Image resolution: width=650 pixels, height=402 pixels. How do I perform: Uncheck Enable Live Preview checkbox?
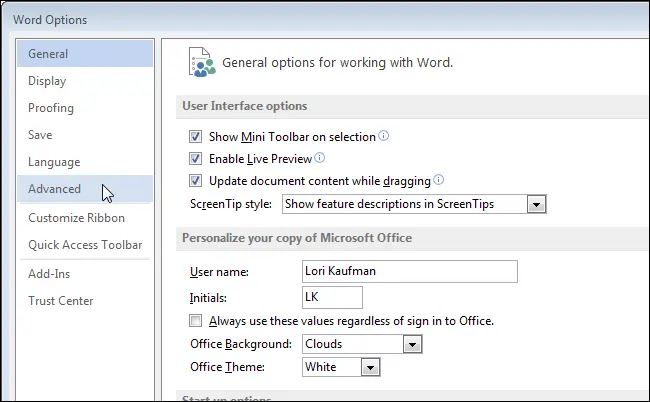coord(195,158)
